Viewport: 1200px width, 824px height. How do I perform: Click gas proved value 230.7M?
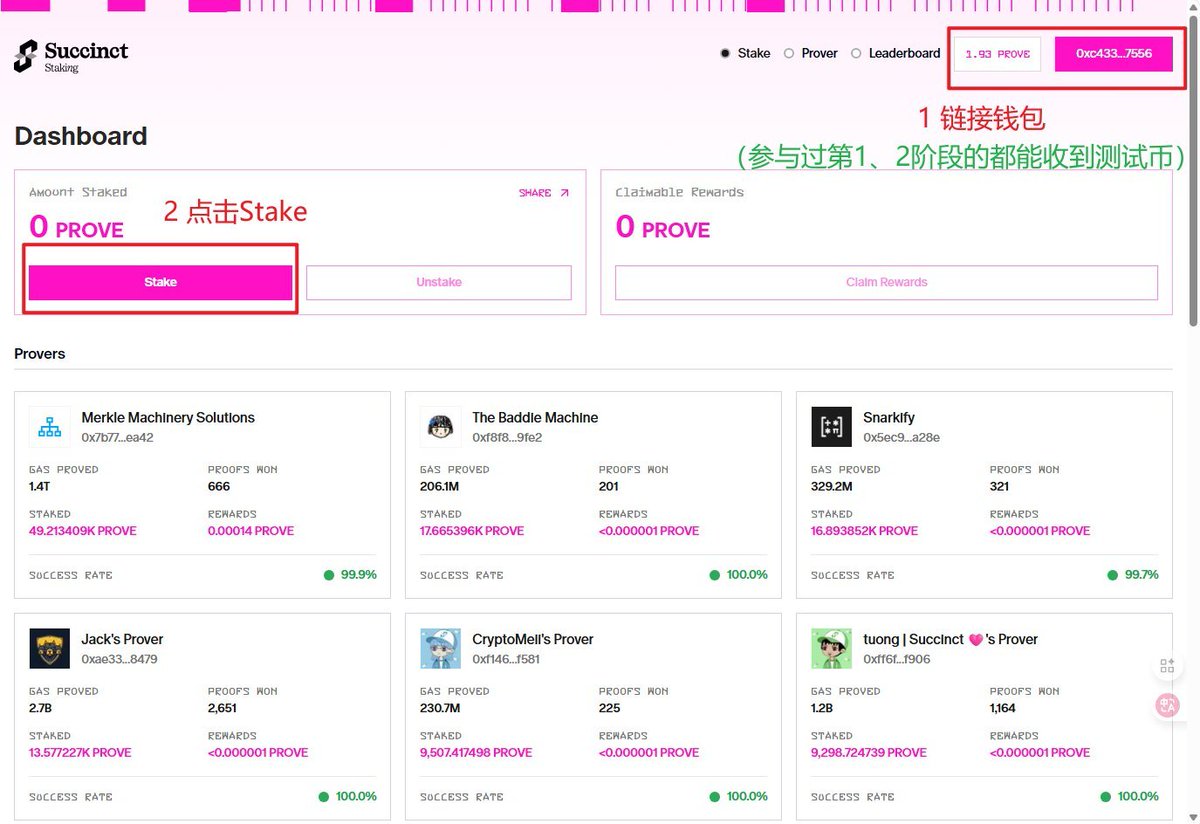point(441,709)
